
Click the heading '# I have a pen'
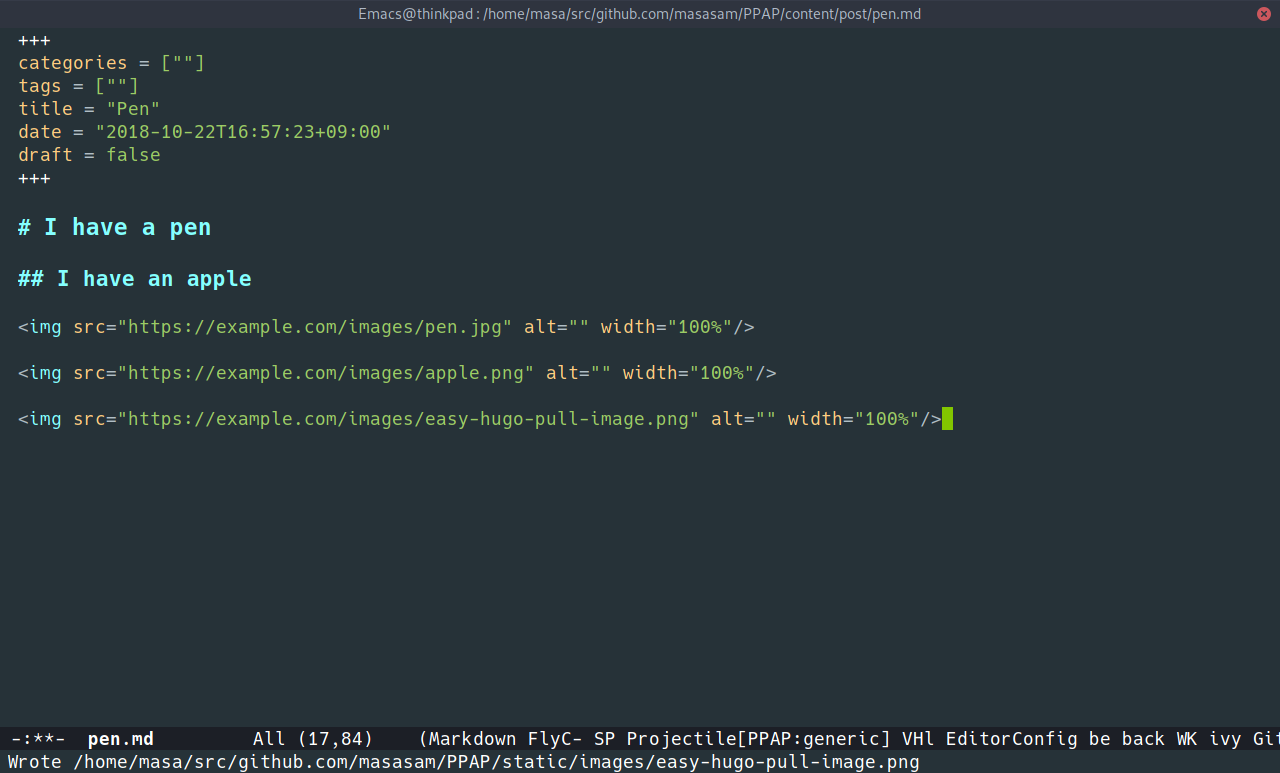(x=115, y=227)
